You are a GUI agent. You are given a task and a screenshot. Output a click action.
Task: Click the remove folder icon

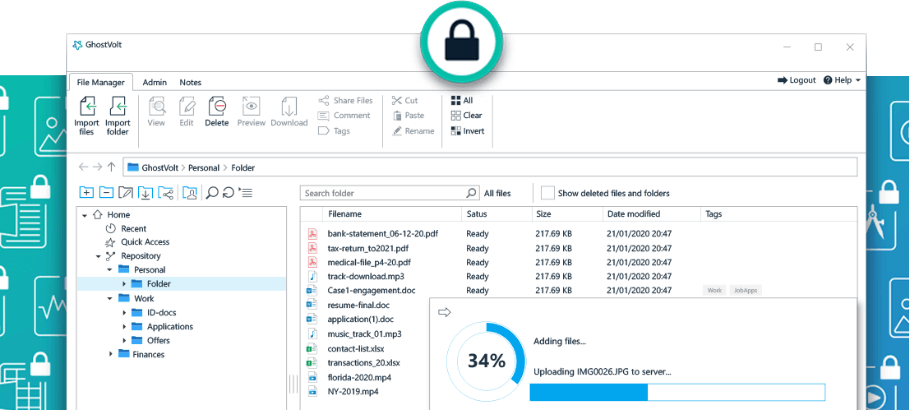tap(106, 193)
